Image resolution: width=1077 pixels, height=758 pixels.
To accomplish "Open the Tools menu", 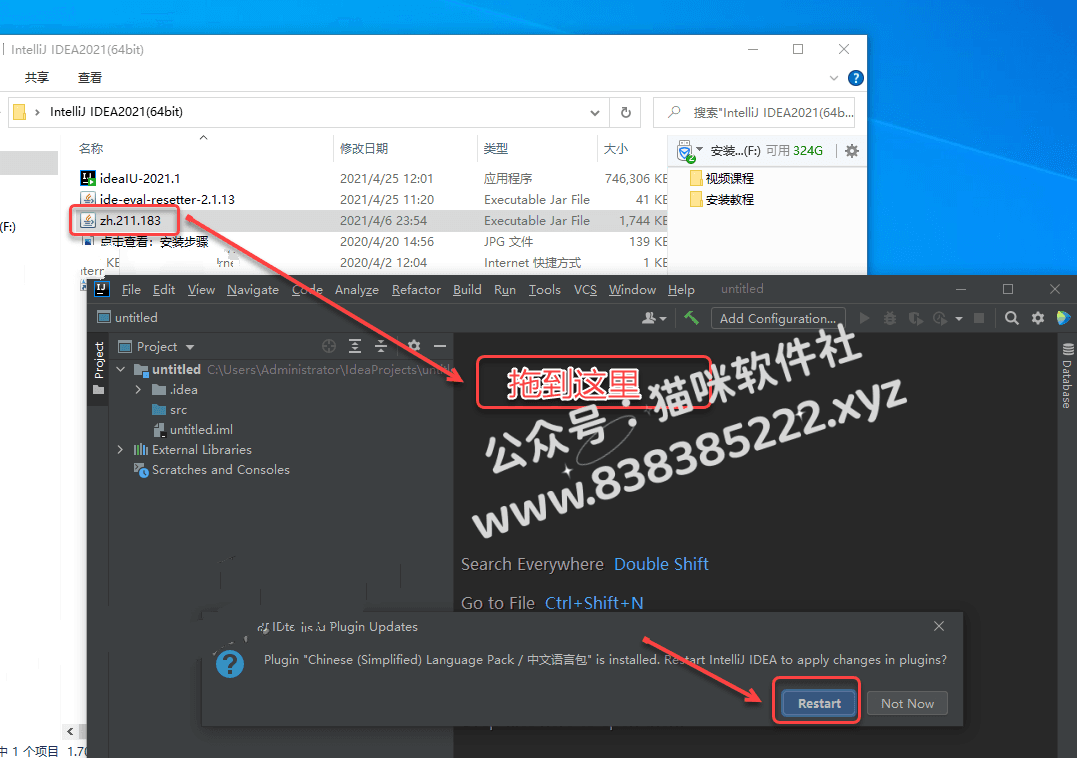I will tap(545, 290).
